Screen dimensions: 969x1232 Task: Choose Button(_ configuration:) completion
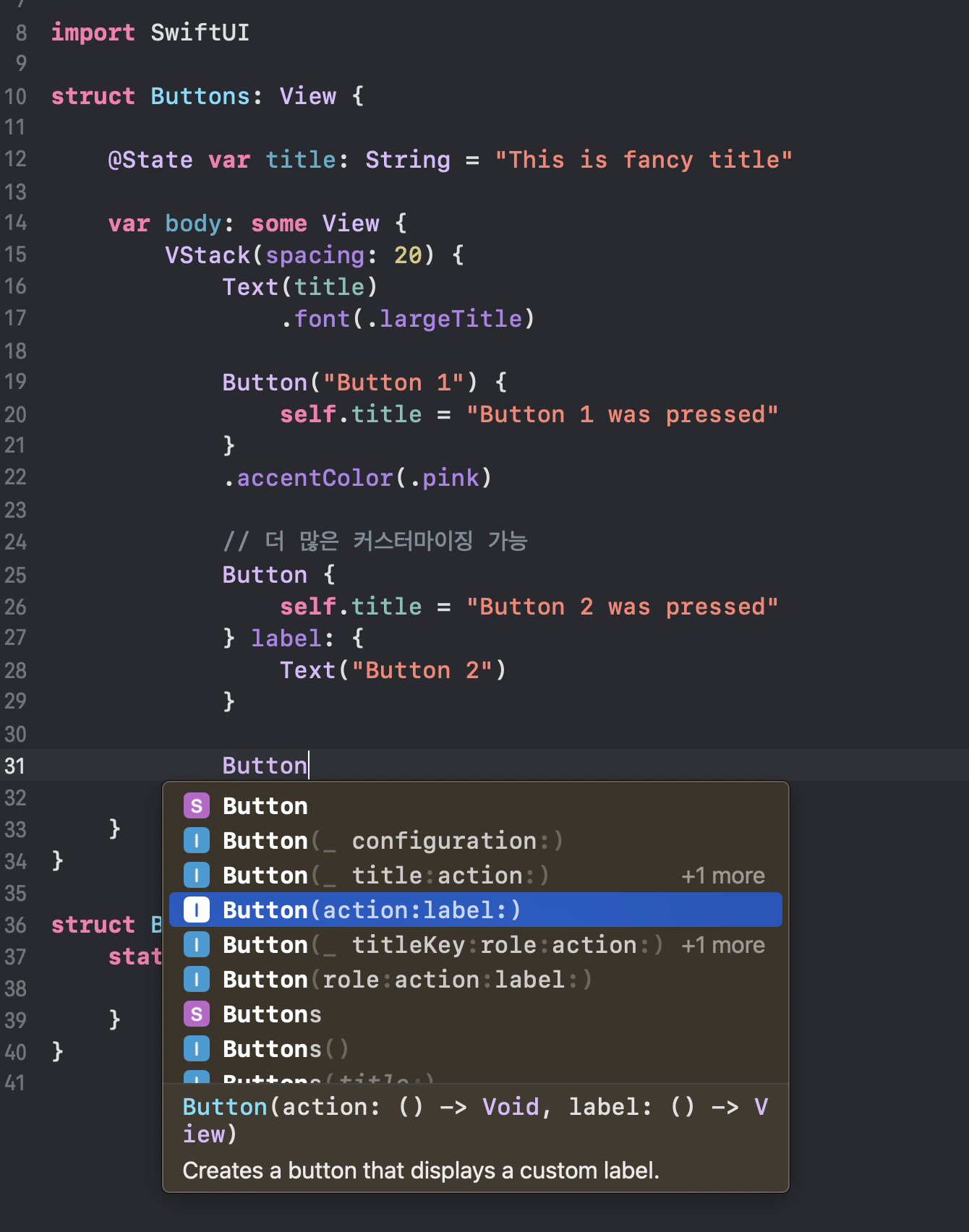click(x=475, y=840)
